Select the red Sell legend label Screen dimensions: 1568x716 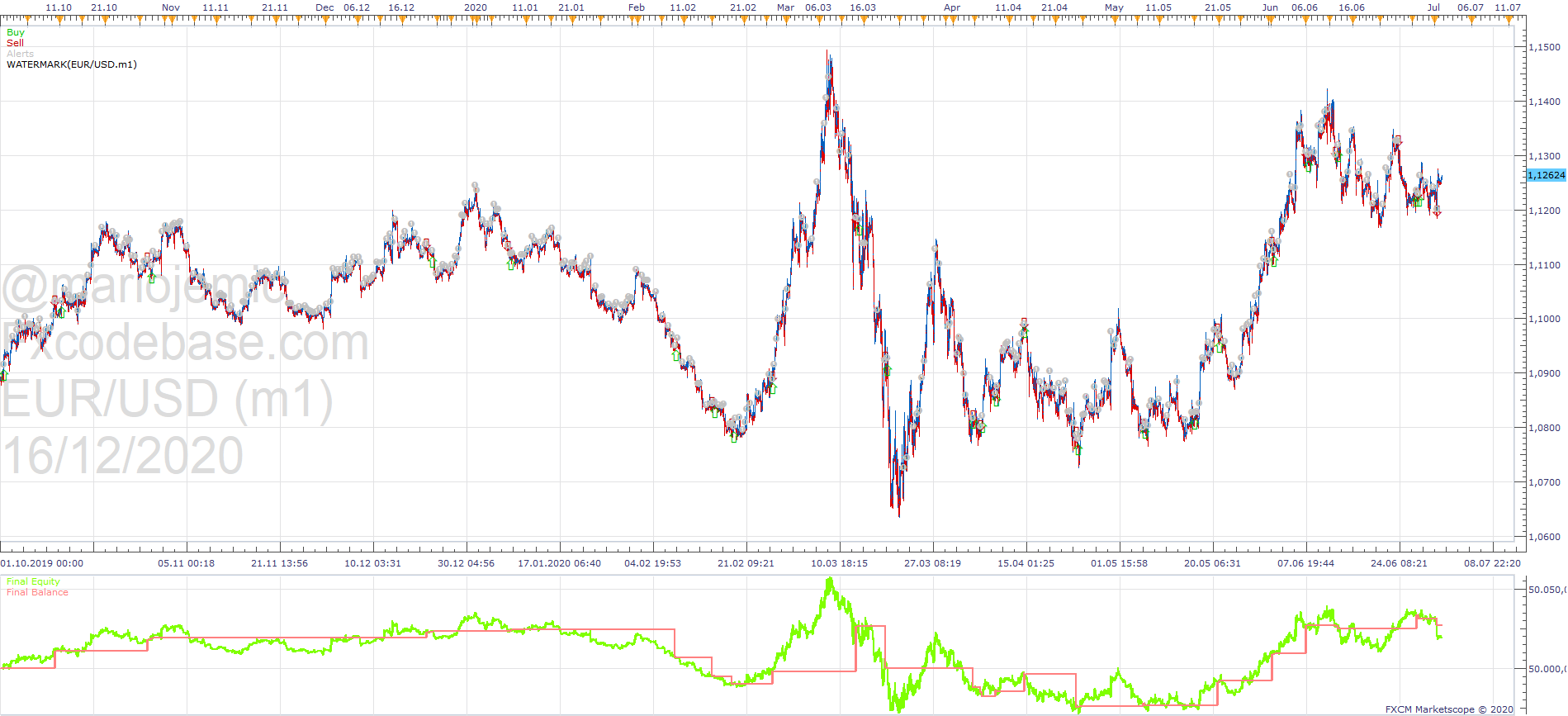[15, 43]
